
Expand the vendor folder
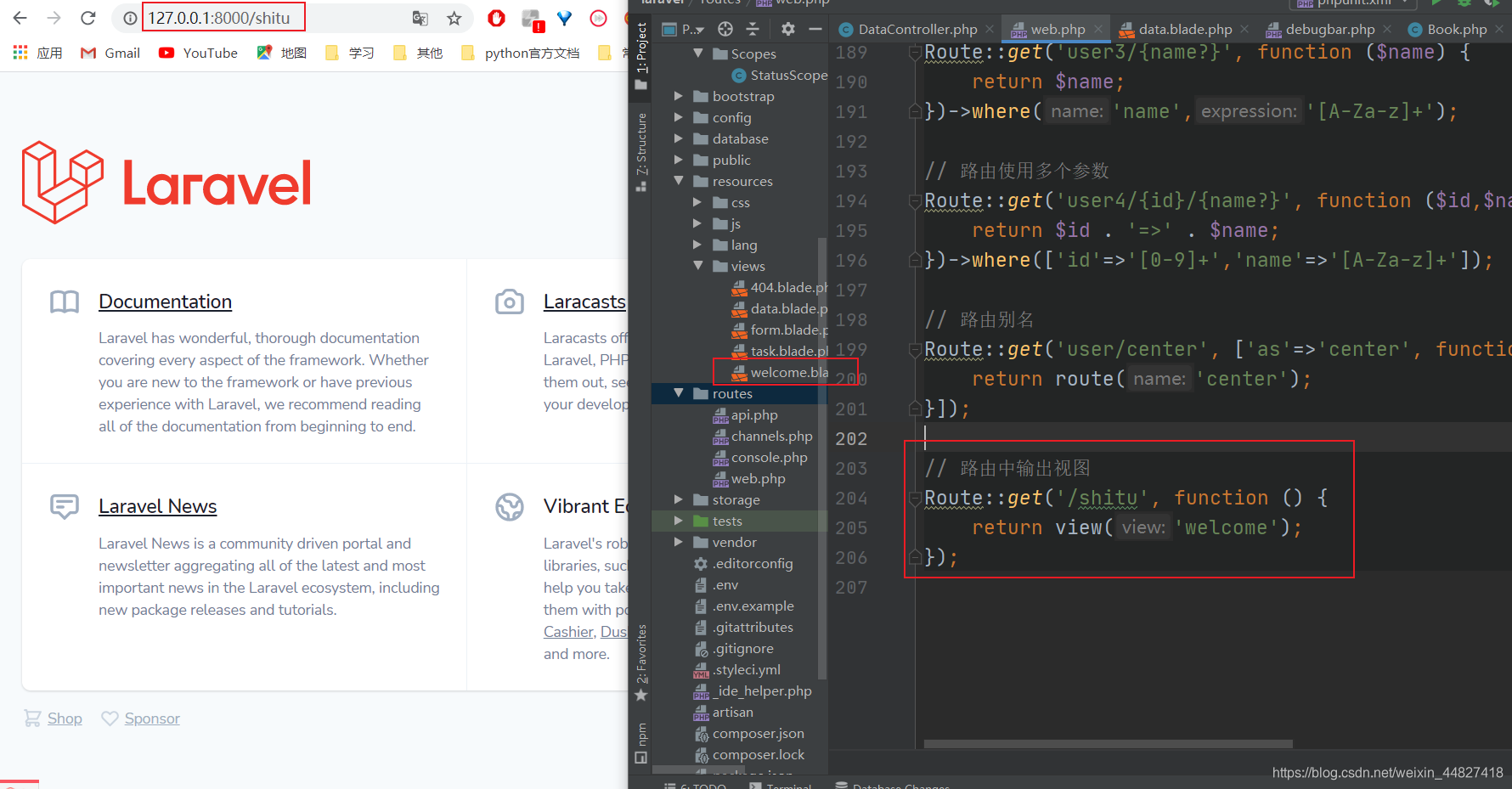pos(678,542)
